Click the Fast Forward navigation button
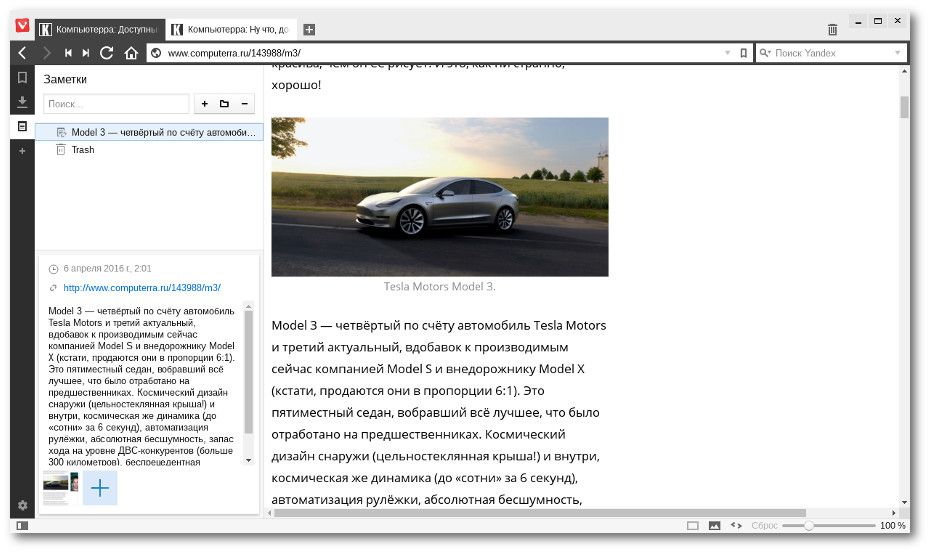The height and width of the screenshot is (553, 930). click(86, 53)
